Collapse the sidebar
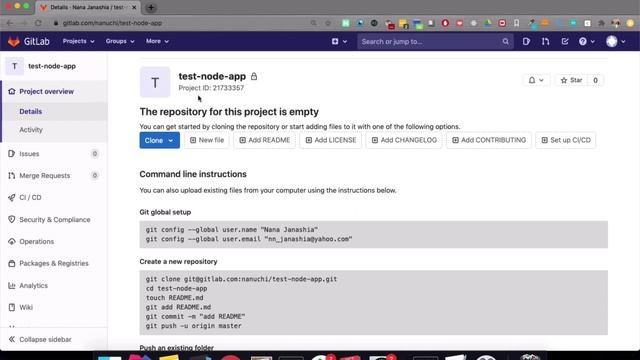 pos(40,340)
